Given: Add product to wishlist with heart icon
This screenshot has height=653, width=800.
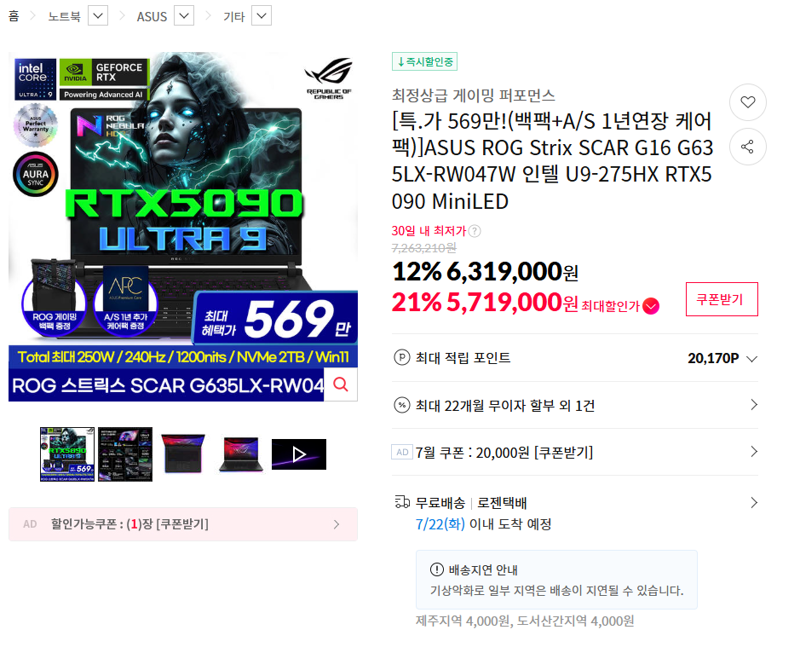Looking at the screenshot, I should click(747, 102).
